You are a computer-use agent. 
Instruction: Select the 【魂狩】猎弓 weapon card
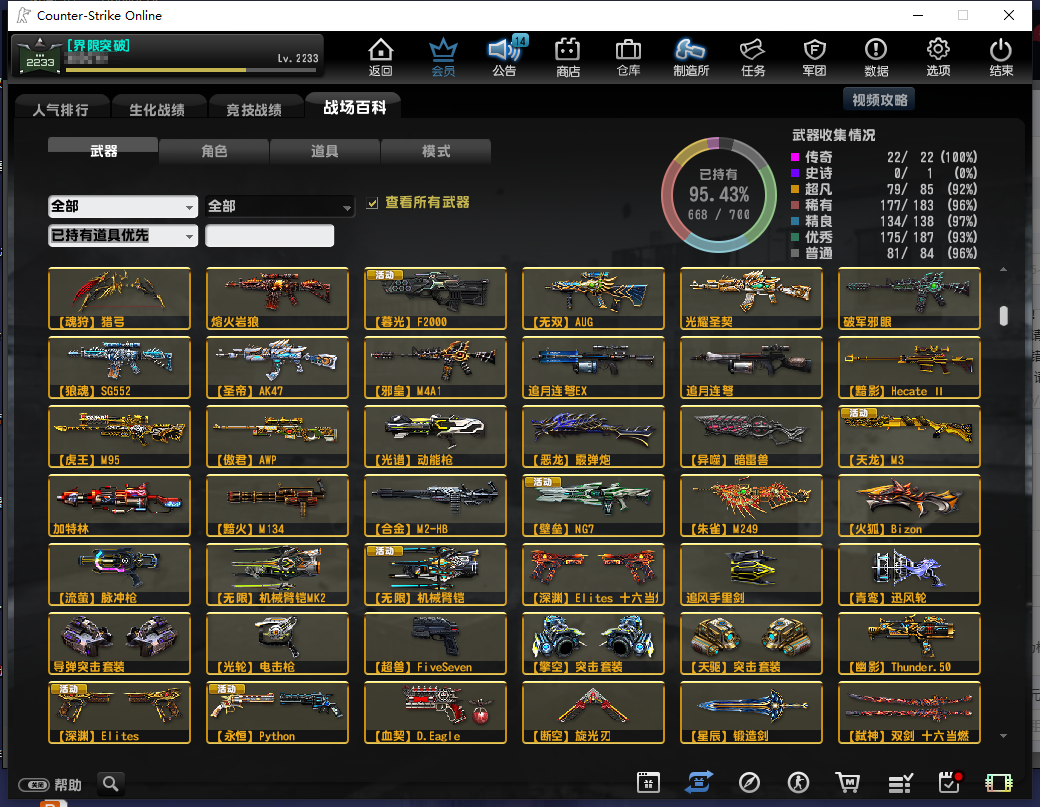pos(119,298)
